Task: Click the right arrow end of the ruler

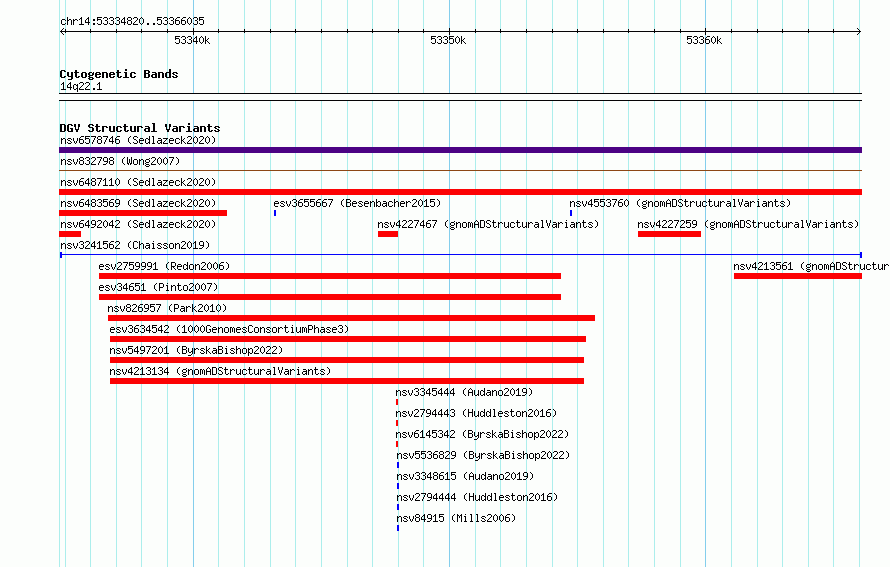Action: tap(859, 32)
